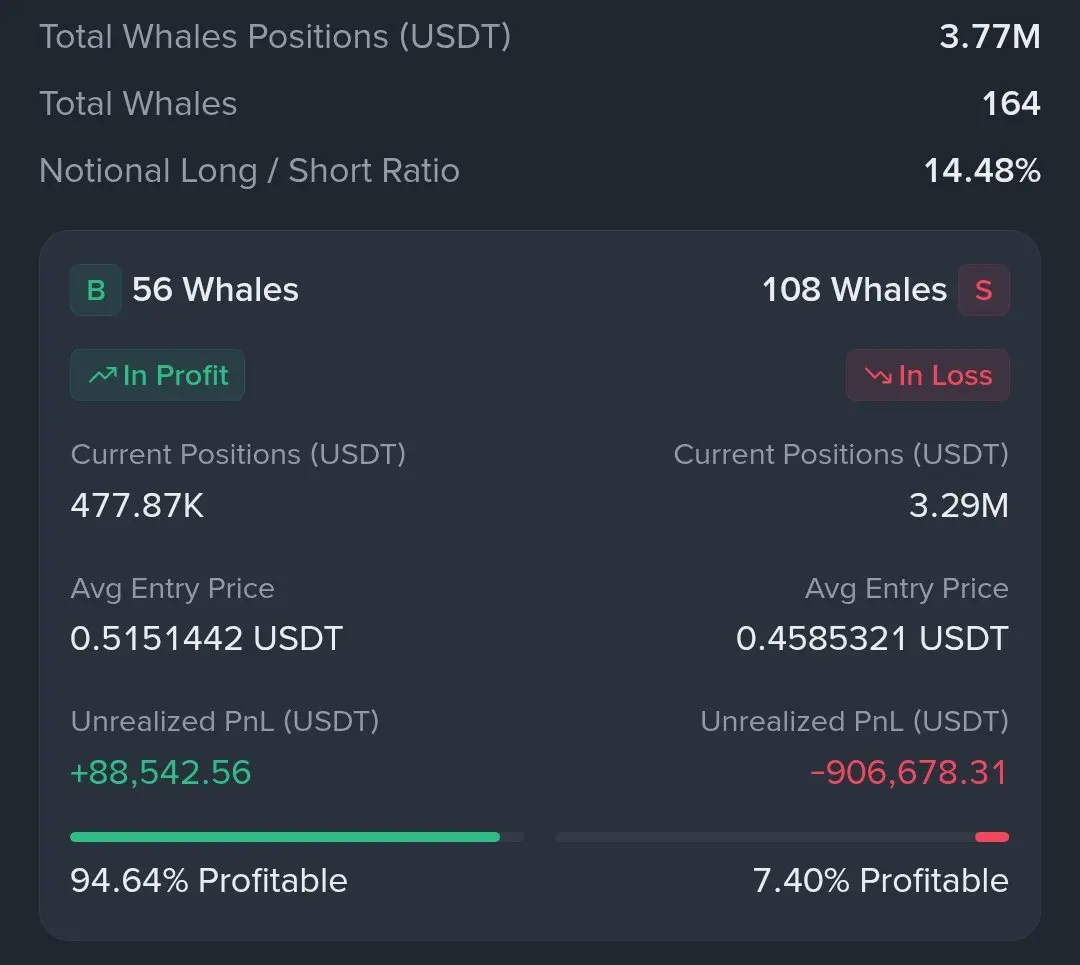Click the red S sell badge icon
The width and height of the screenshot is (1080, 965).
click(984, 290)
